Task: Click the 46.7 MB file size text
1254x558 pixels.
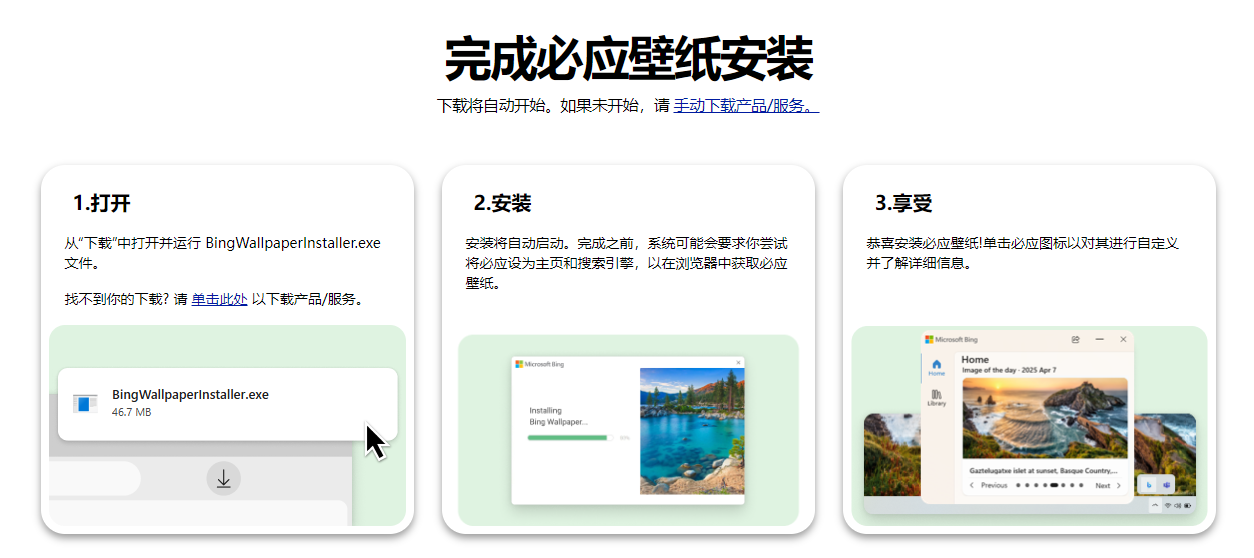Action: 131,412
